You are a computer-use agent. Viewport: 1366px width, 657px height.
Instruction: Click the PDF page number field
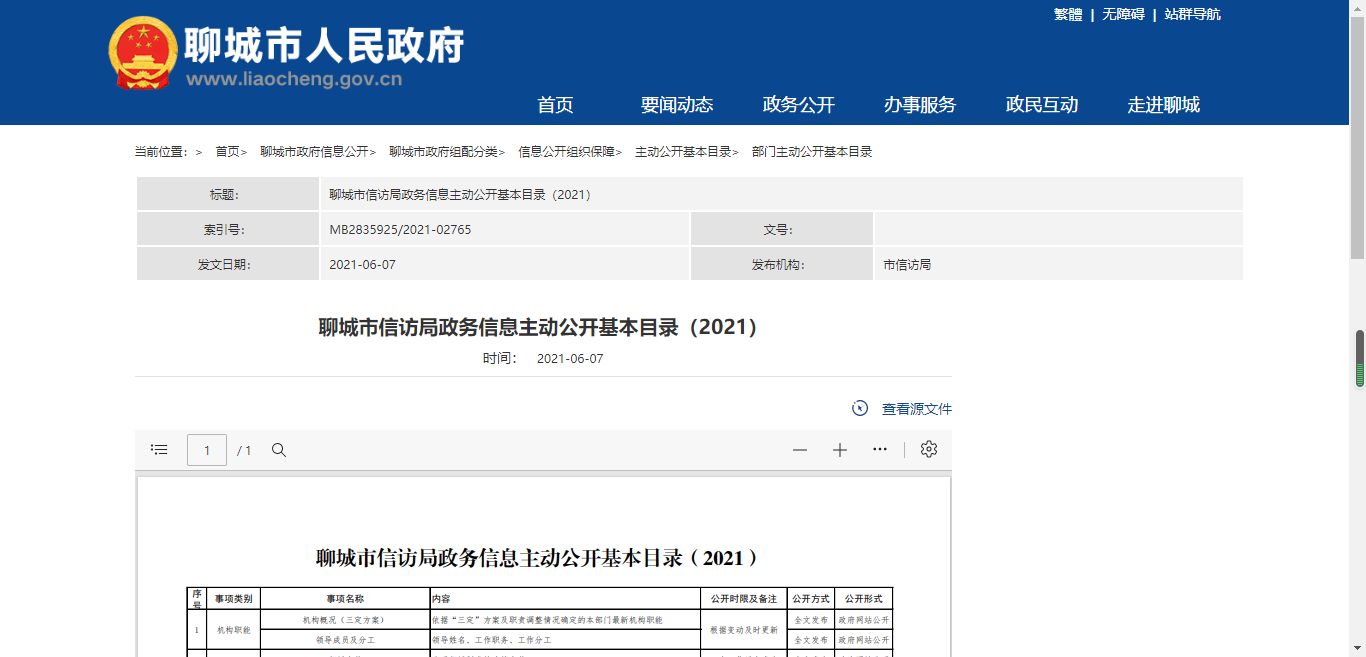pos(207,450)
